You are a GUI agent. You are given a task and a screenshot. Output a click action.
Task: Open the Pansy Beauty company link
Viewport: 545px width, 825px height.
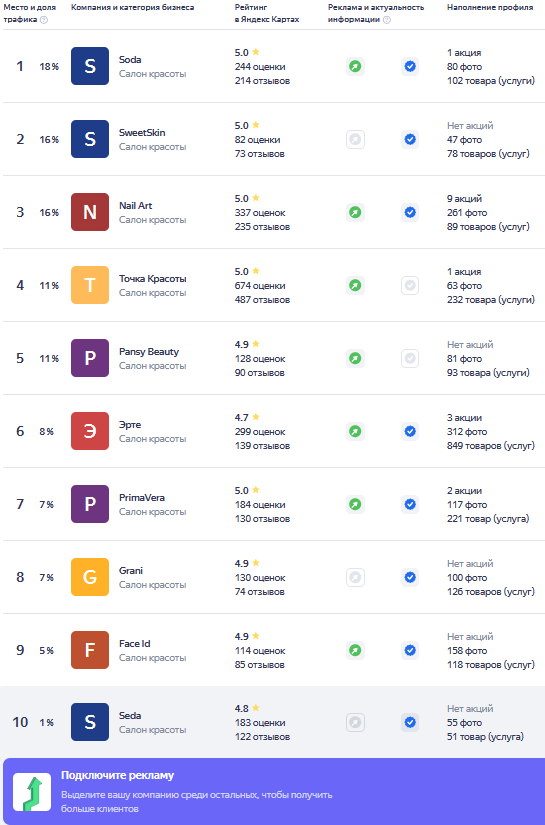point(149,351)
